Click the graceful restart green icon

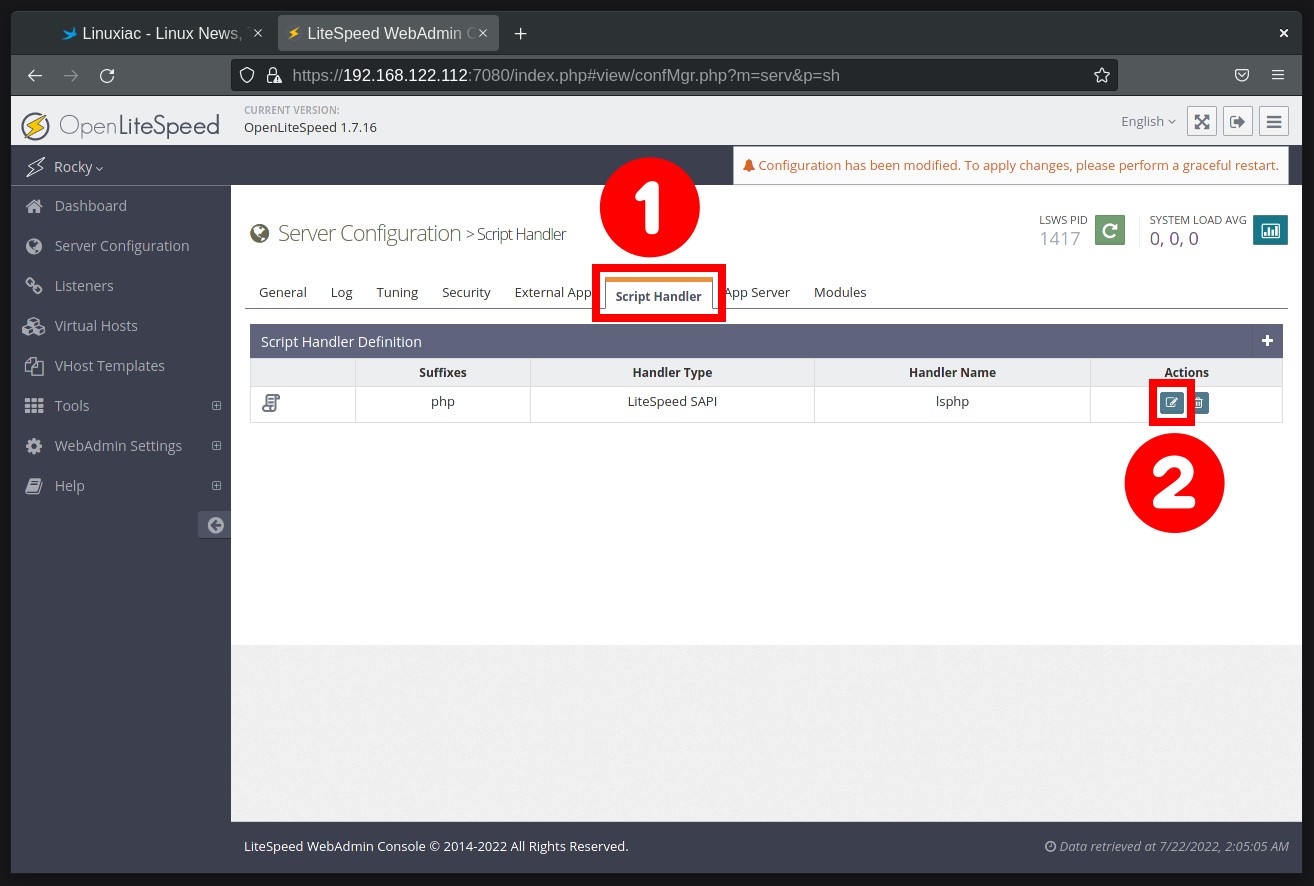[x=1110, y=230]
